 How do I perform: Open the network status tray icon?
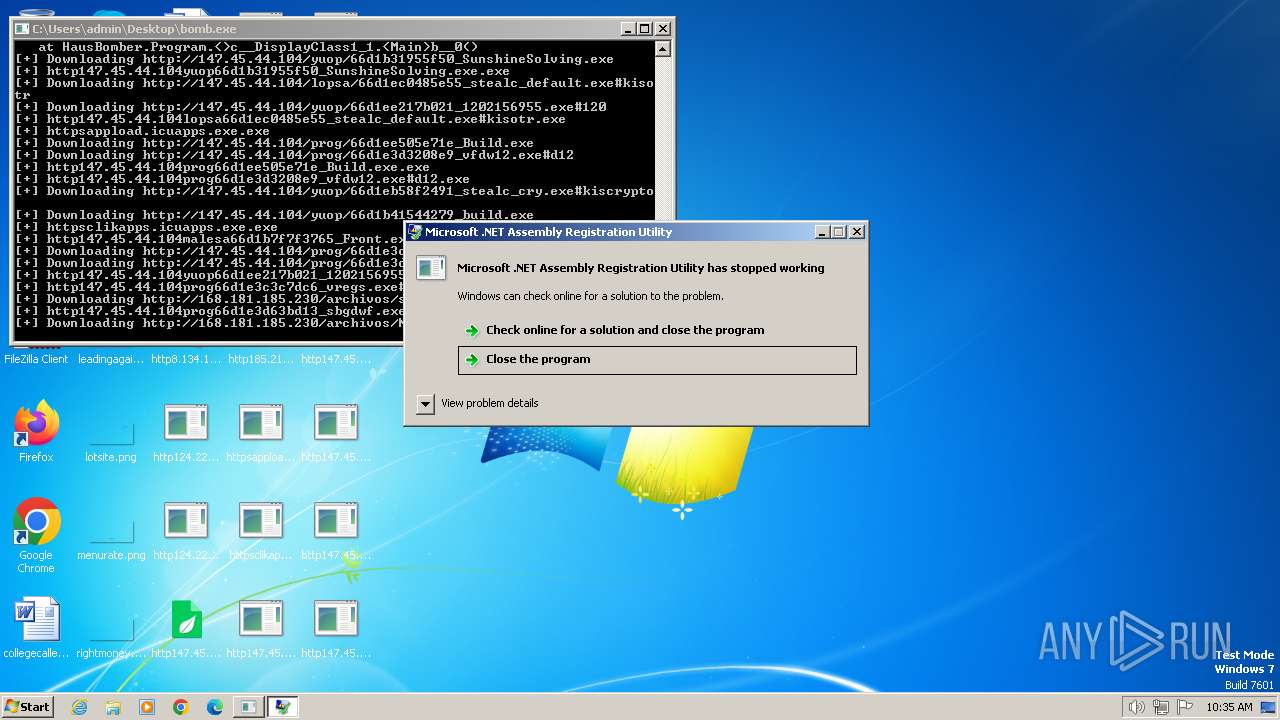pos(1161,707)
